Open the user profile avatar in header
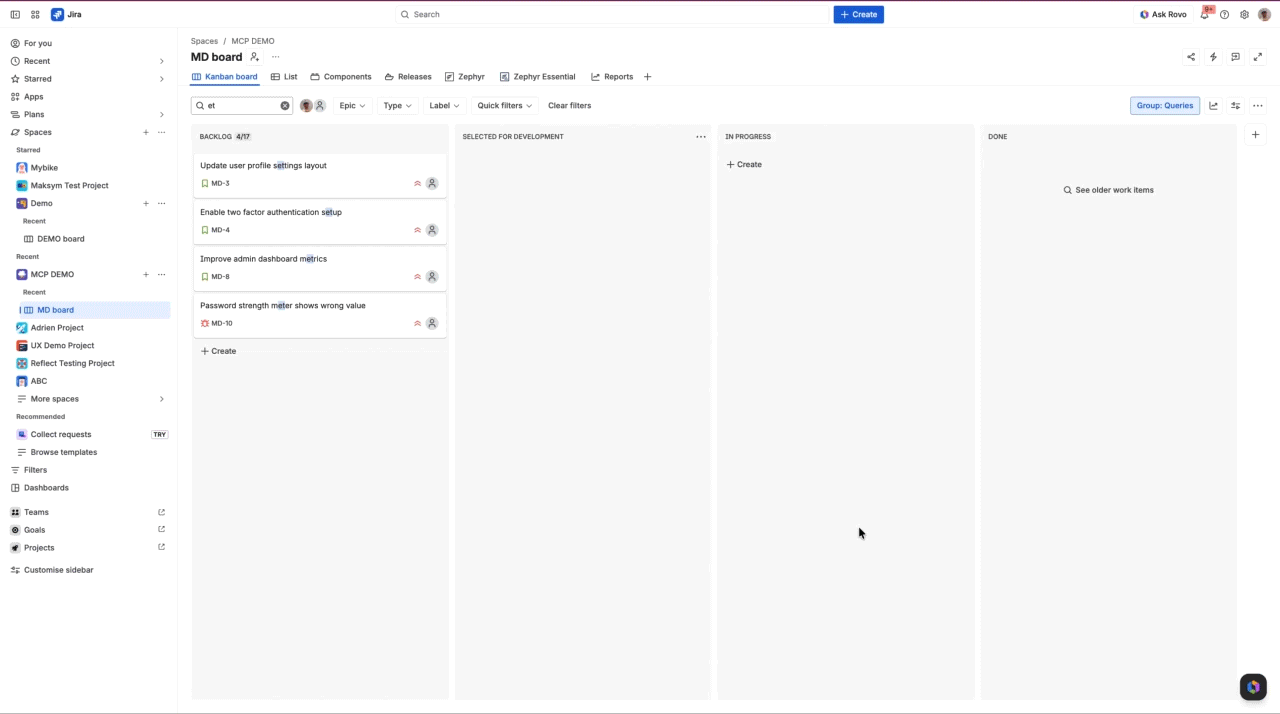Screen dimensions: 1280x714 1264,15
